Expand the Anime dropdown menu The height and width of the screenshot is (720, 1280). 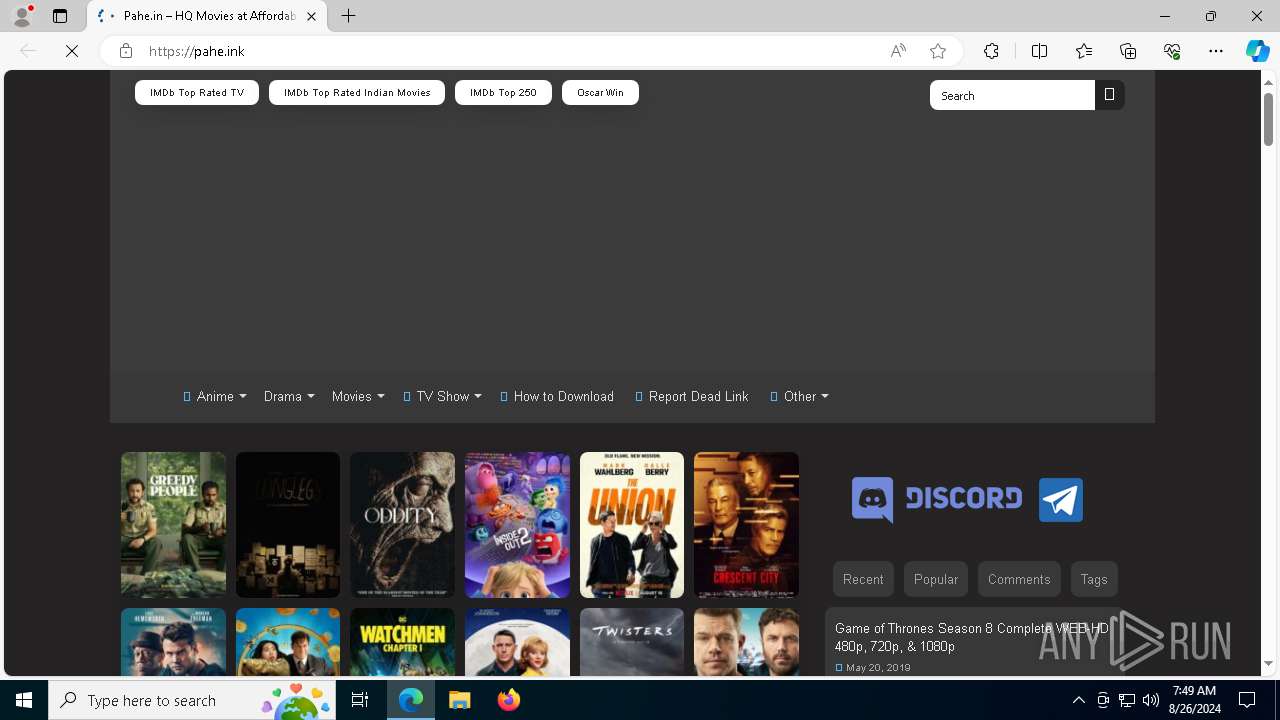(x=215, y=397)
